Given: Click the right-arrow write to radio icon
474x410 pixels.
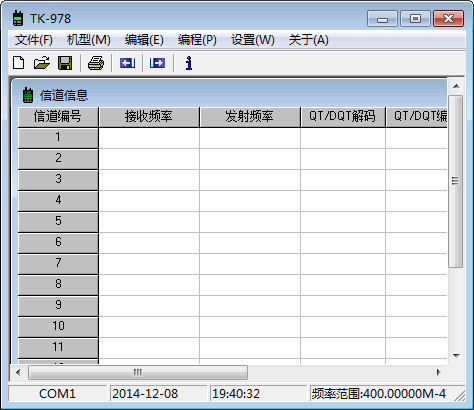Looking at the screenshot, I should 157,63.
